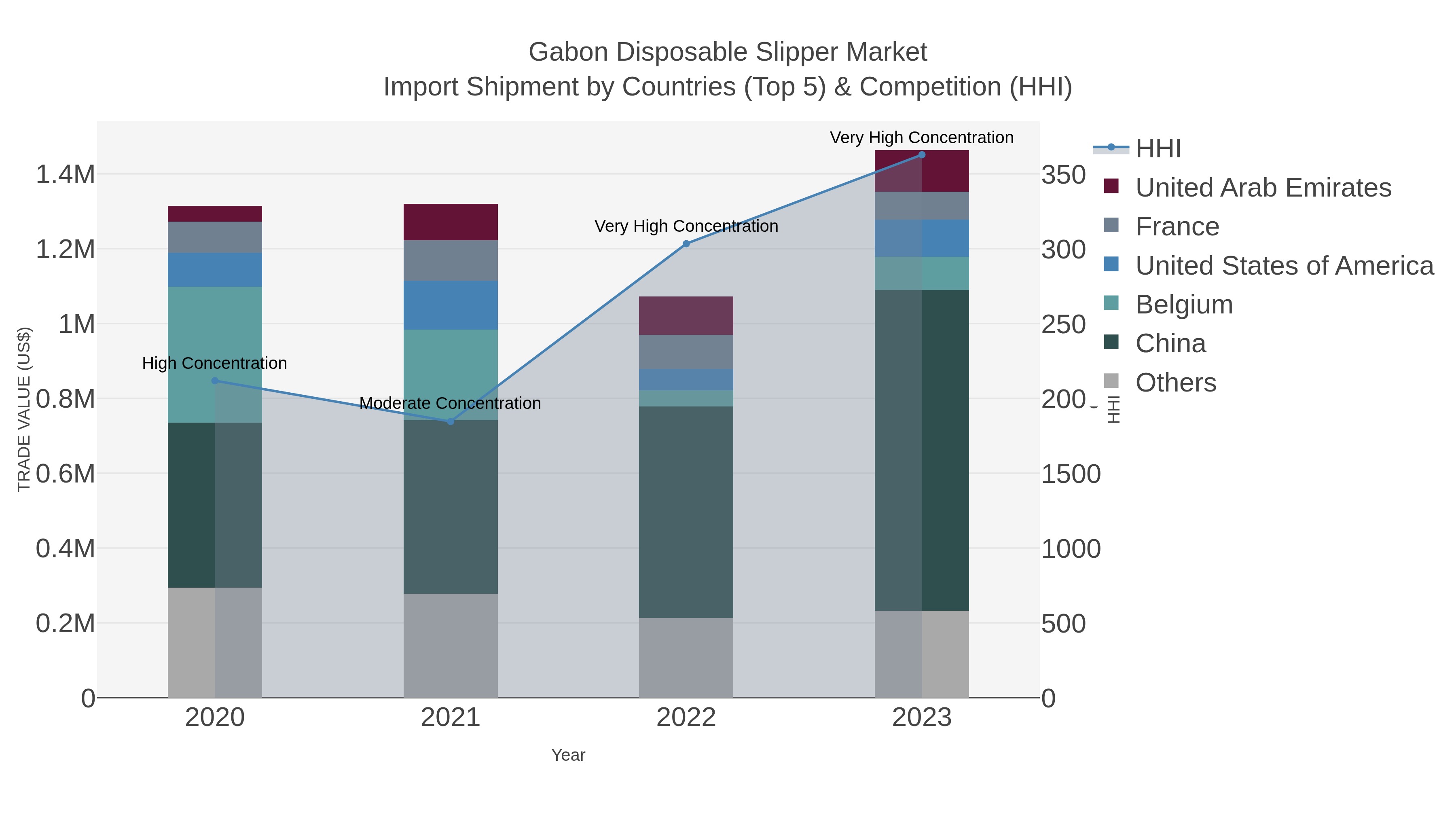Click the 1.4M y-axis tick label

pyautogui.click(x=66, y=175)
